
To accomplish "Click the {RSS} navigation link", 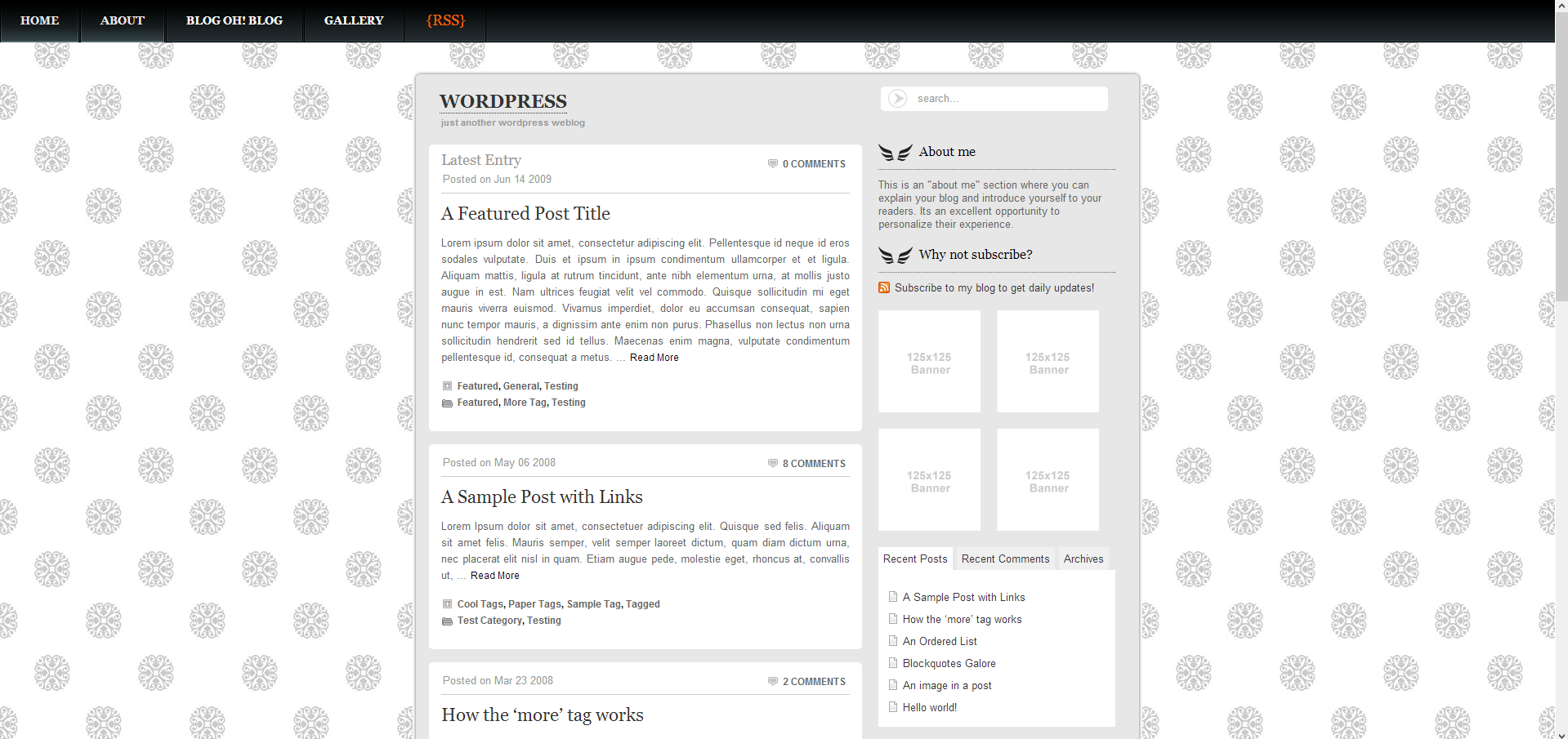I will pyautogui.click(x=445, y=20).
